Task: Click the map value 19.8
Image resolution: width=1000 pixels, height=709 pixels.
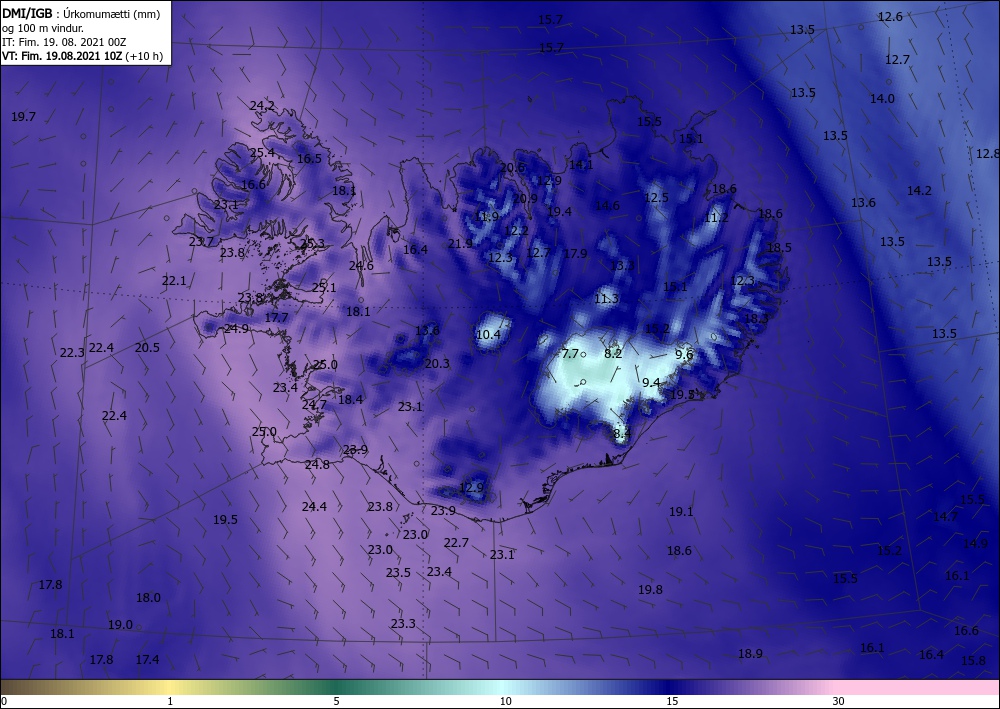Action: pos(651,590)
